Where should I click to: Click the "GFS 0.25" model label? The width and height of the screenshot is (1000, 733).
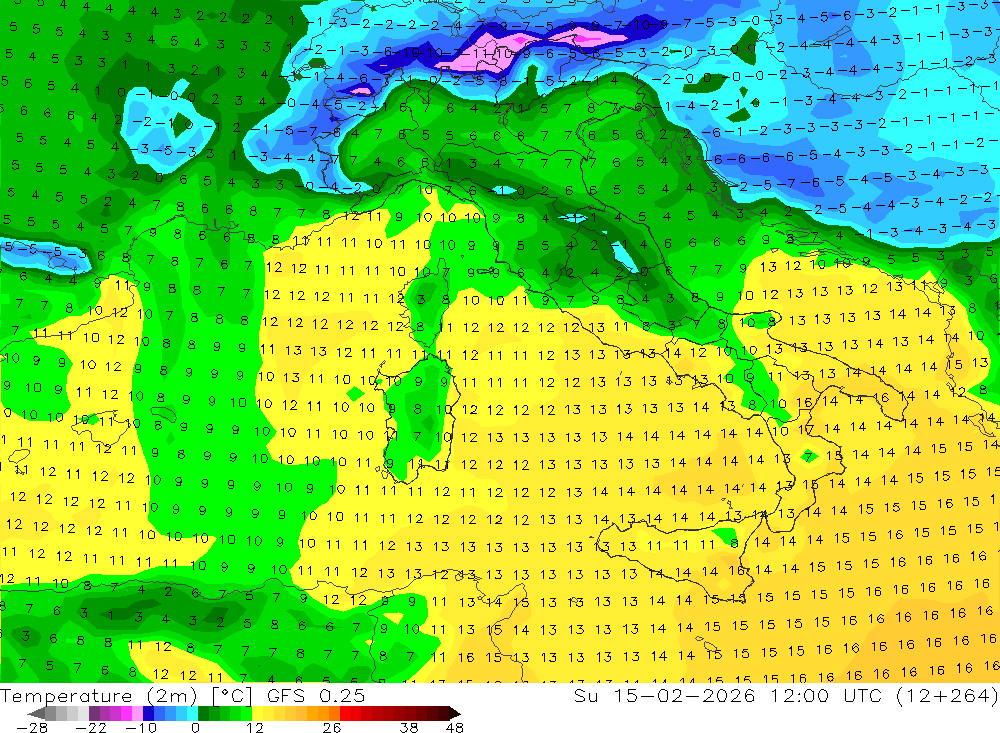[x=316, y=695]
